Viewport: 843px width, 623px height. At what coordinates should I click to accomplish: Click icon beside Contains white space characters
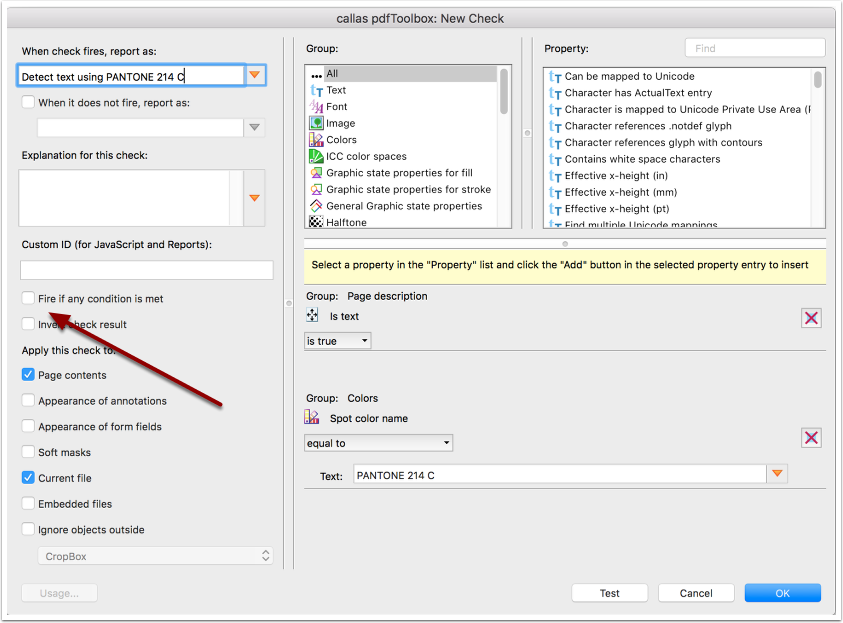coord(555,160)
